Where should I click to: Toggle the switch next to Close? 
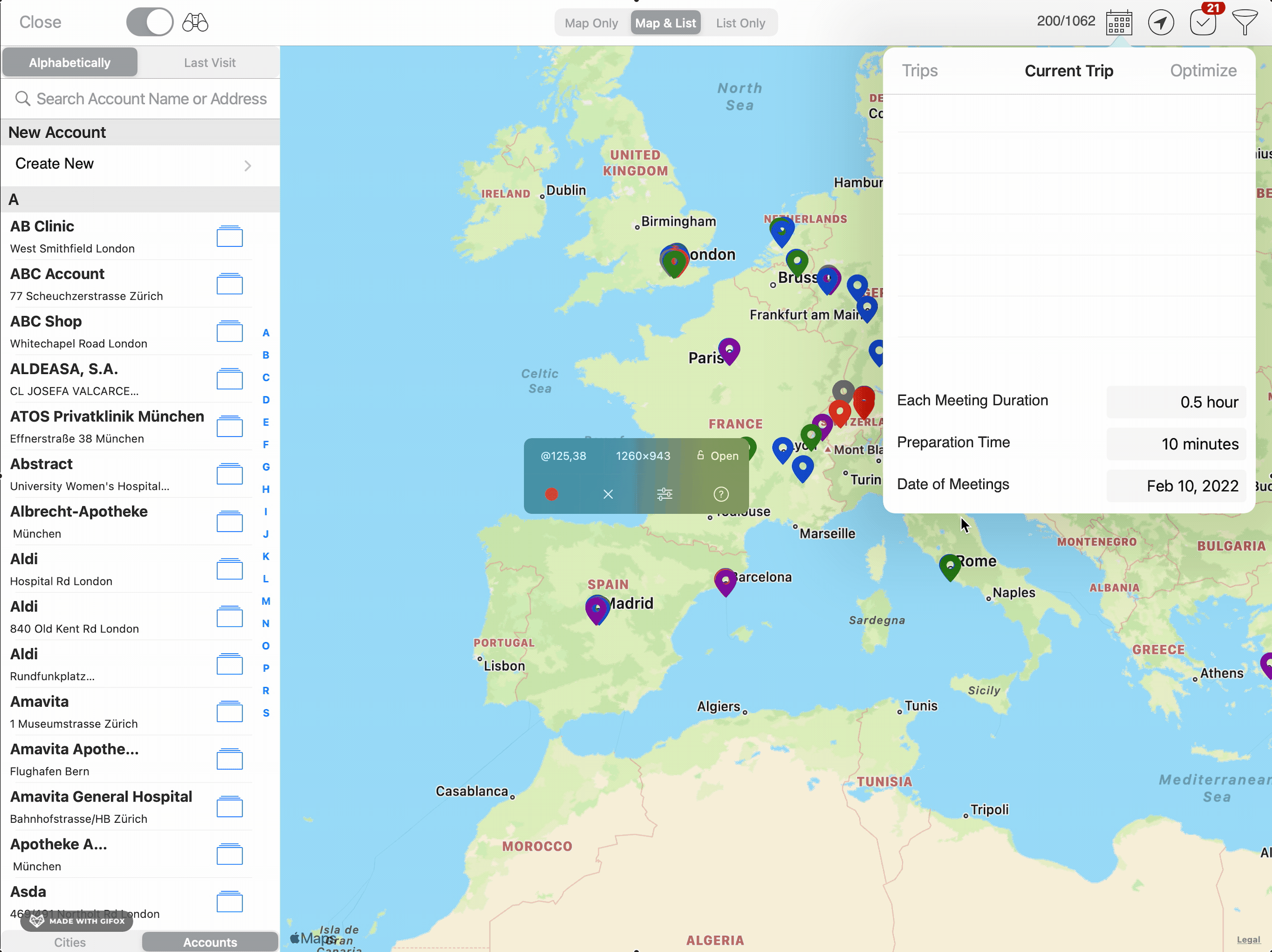point(150,22)
